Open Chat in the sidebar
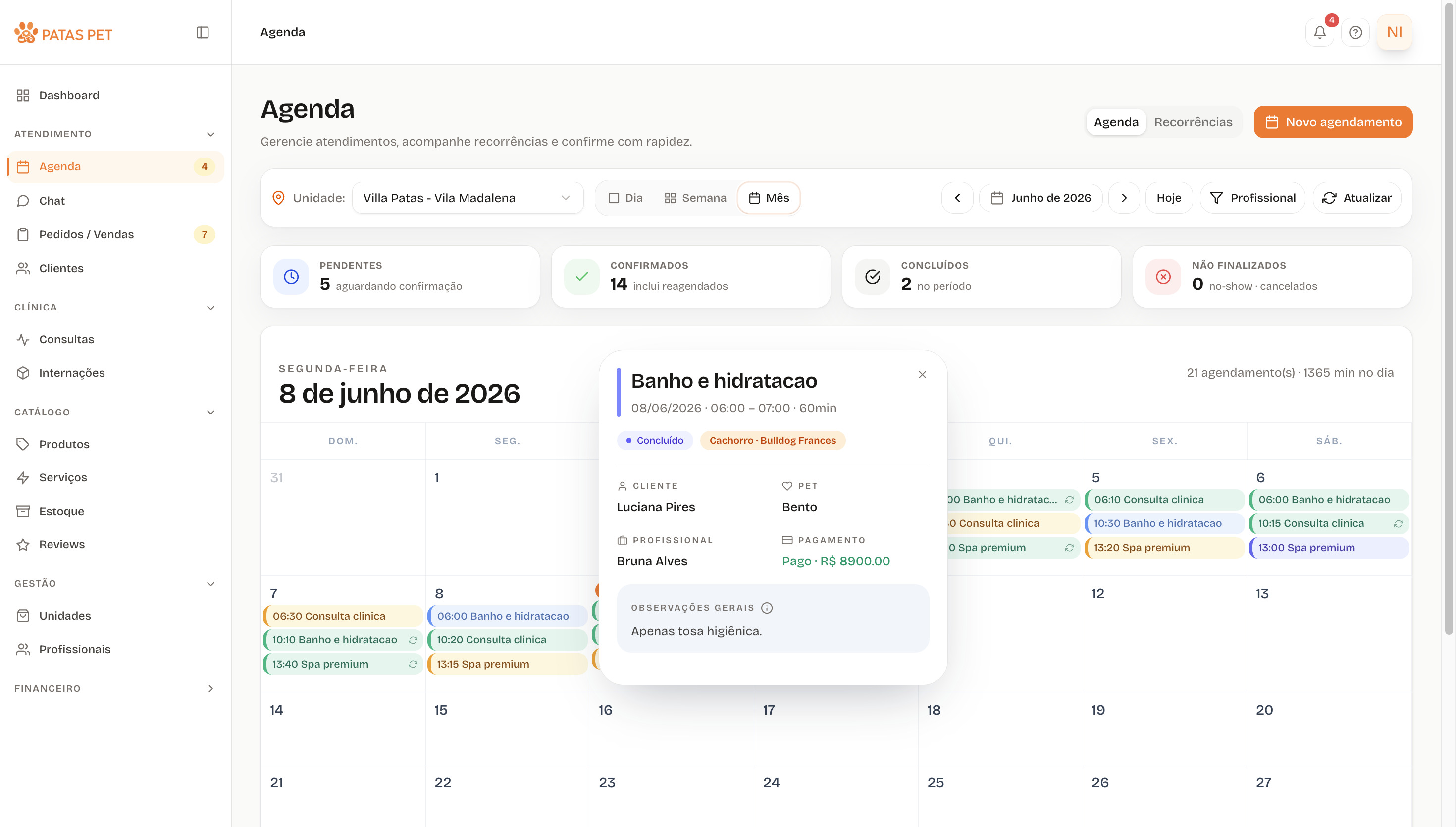 [x=116, y=201]
